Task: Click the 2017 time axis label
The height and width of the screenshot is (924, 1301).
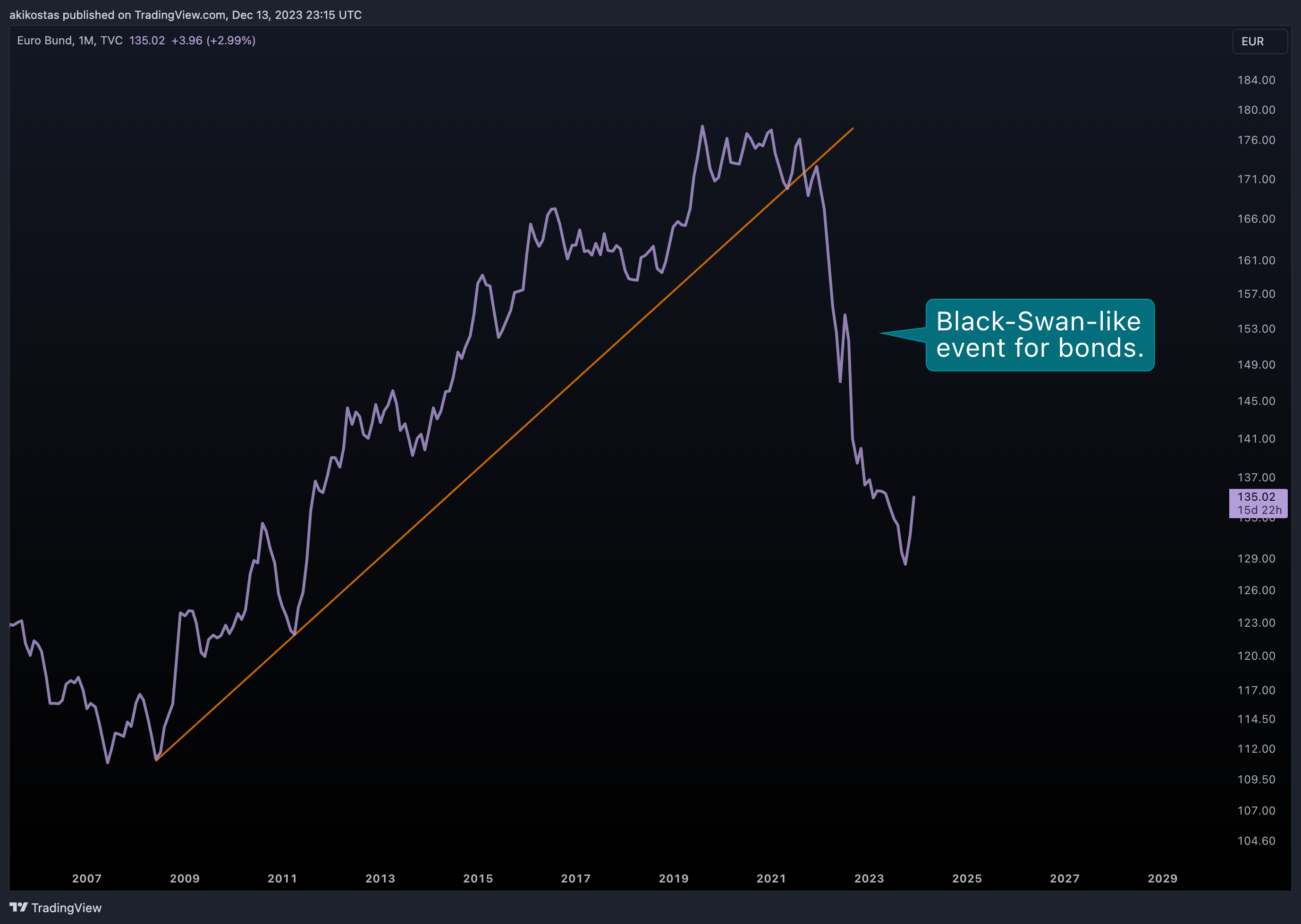Action: click(576, 879)
